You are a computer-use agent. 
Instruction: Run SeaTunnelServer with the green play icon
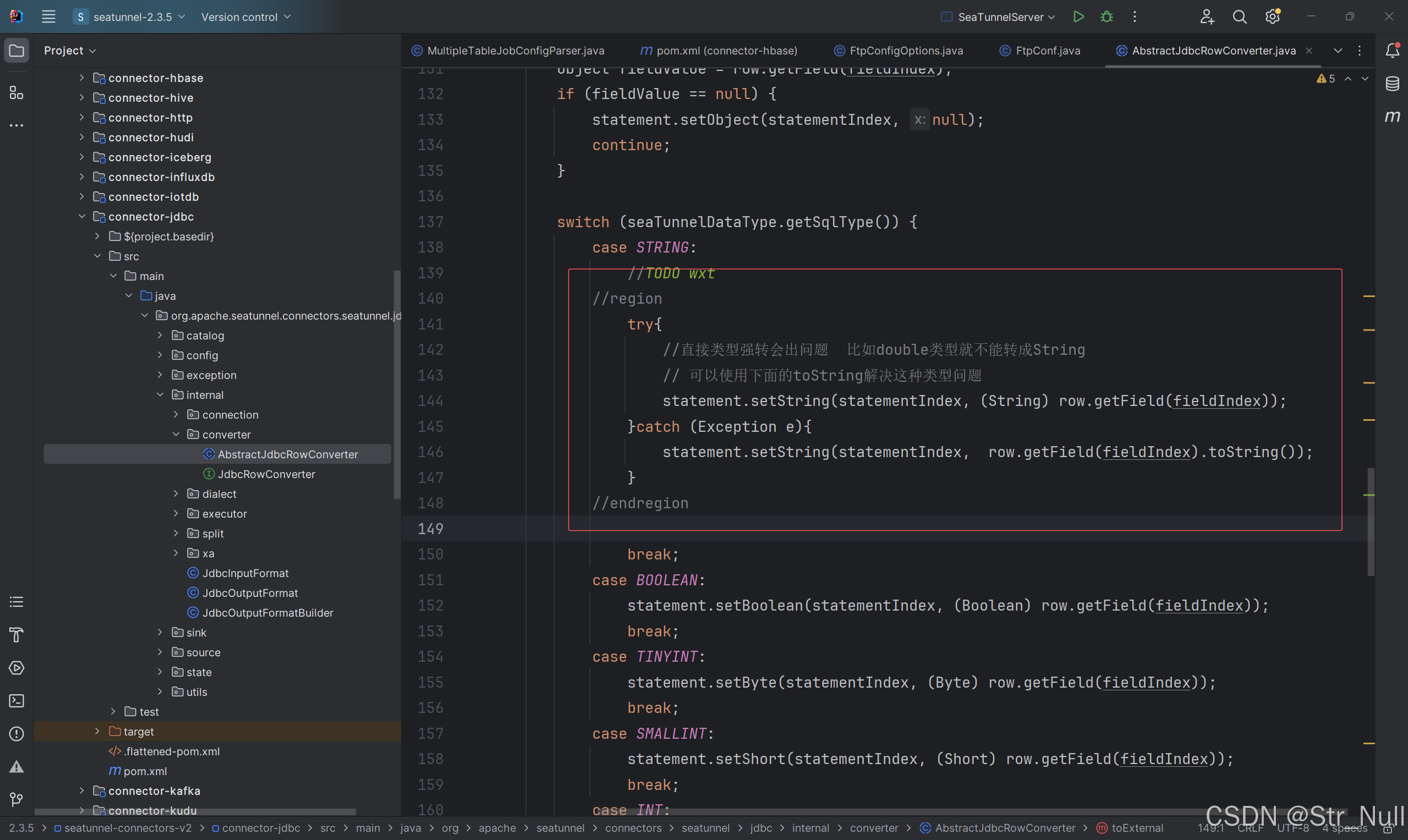coord(1078,17)
